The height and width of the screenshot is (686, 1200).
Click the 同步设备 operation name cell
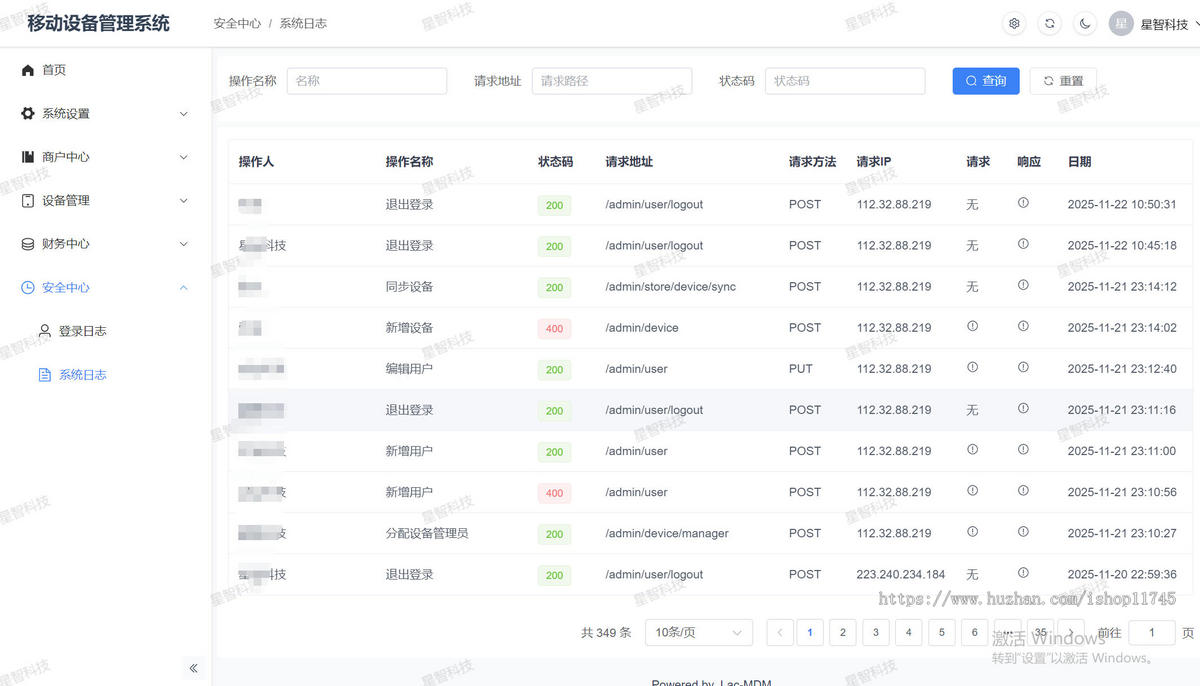click(409, 287)
